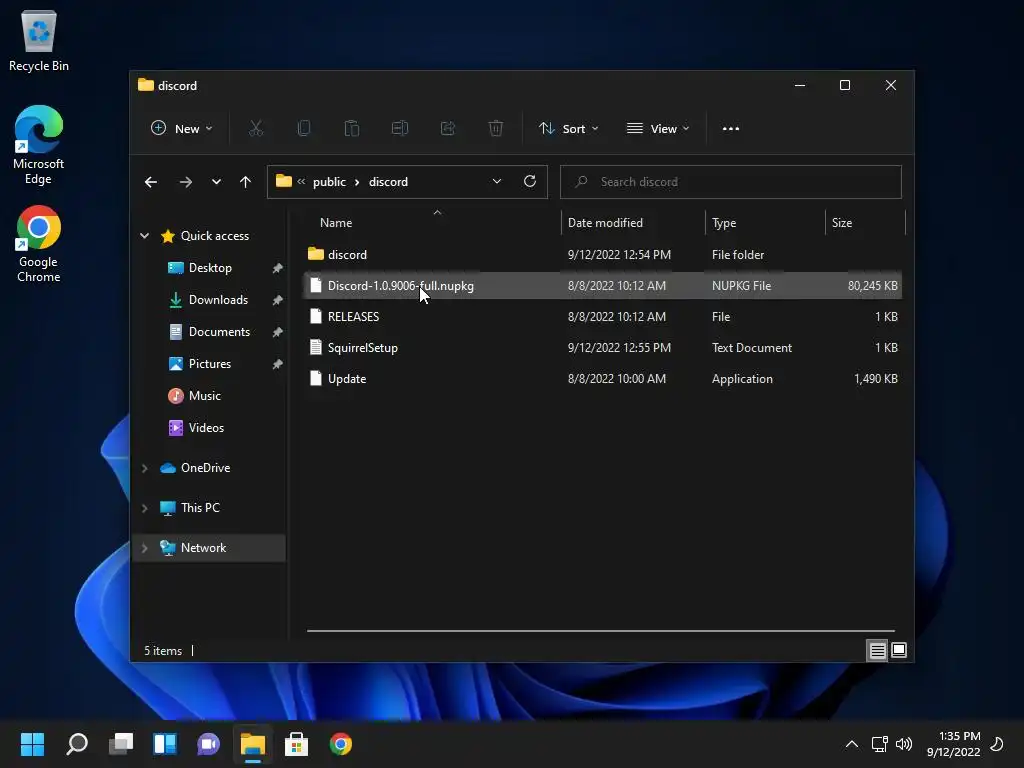
Task: Open the See more three-dots menu
Action: point(731,129)
